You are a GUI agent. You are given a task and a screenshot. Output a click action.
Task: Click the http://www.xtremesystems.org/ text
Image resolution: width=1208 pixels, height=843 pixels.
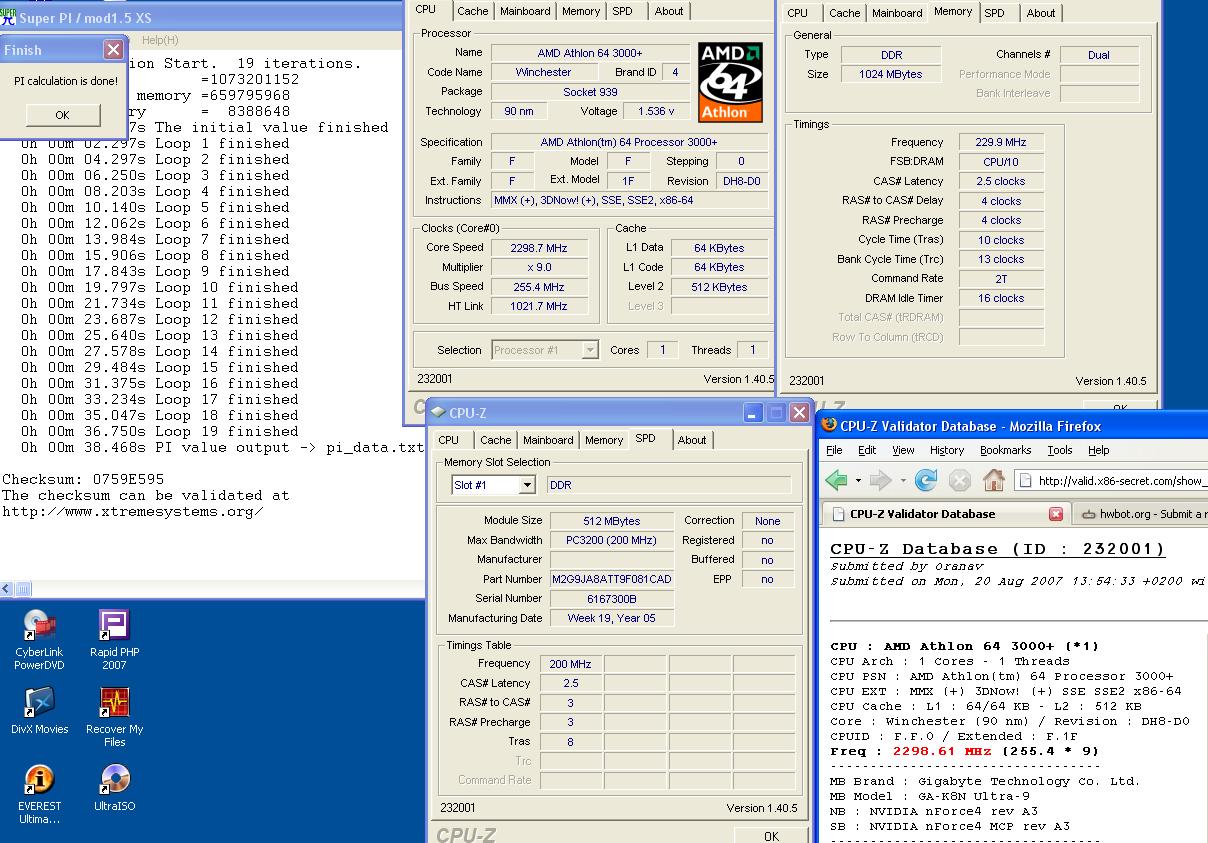133,511
